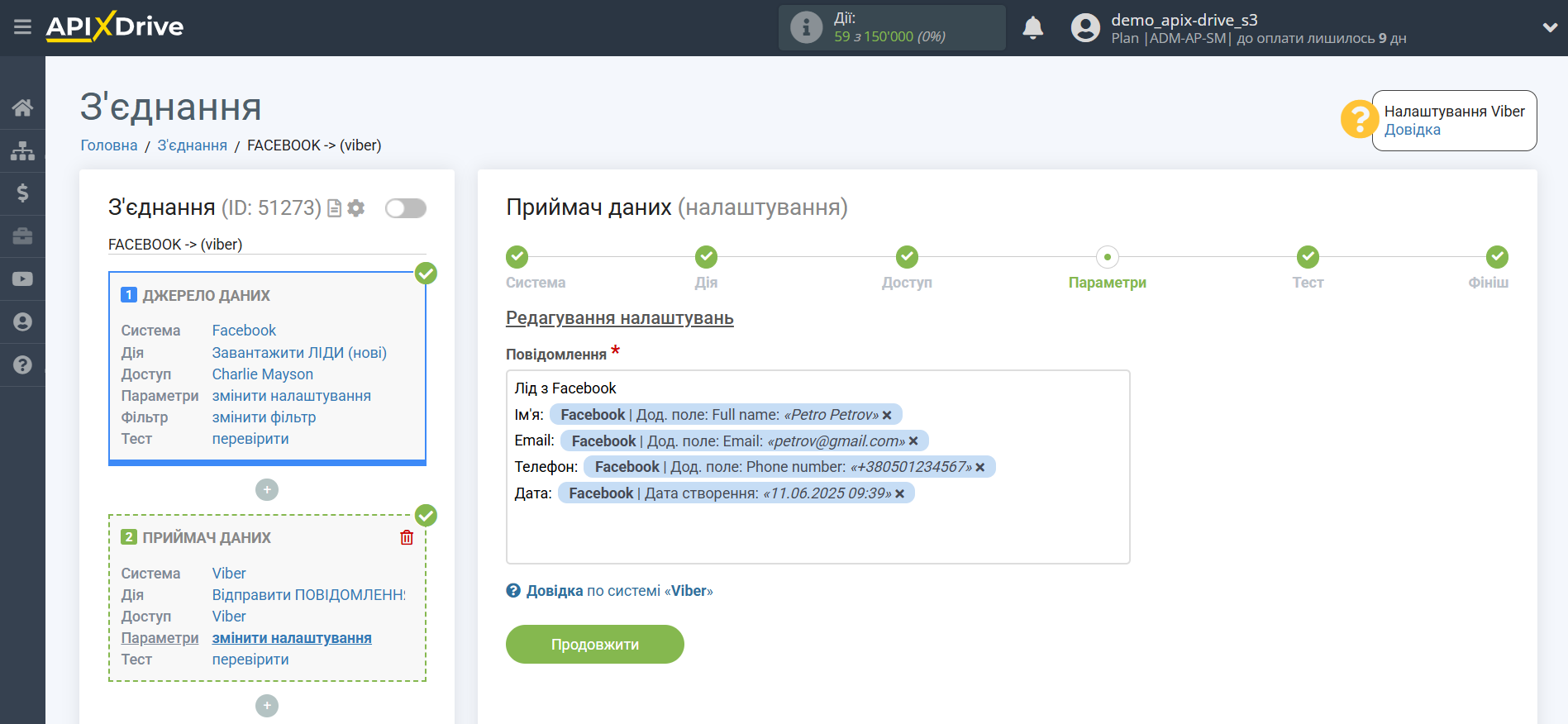Remove the Phone number tag

coord(980,468)
